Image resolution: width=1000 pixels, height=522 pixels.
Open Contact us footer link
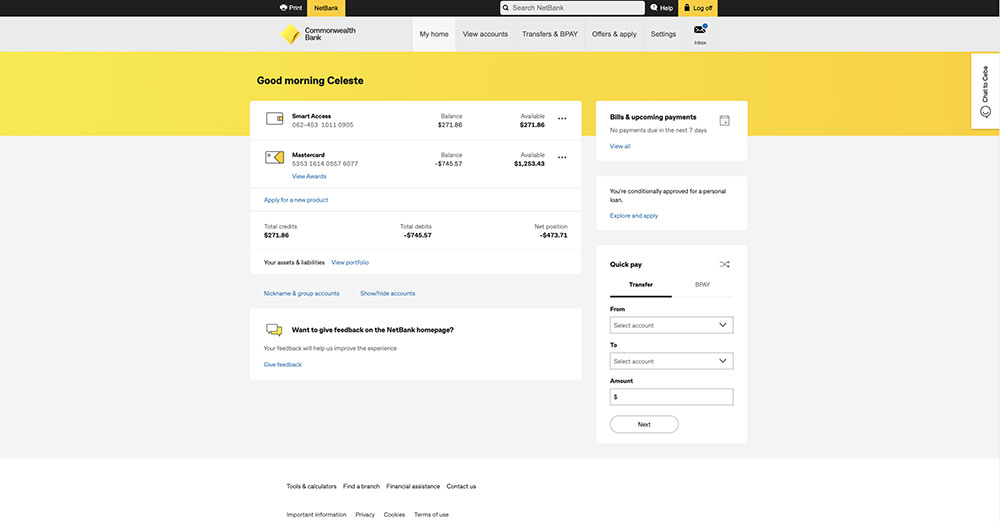[461, 486]
